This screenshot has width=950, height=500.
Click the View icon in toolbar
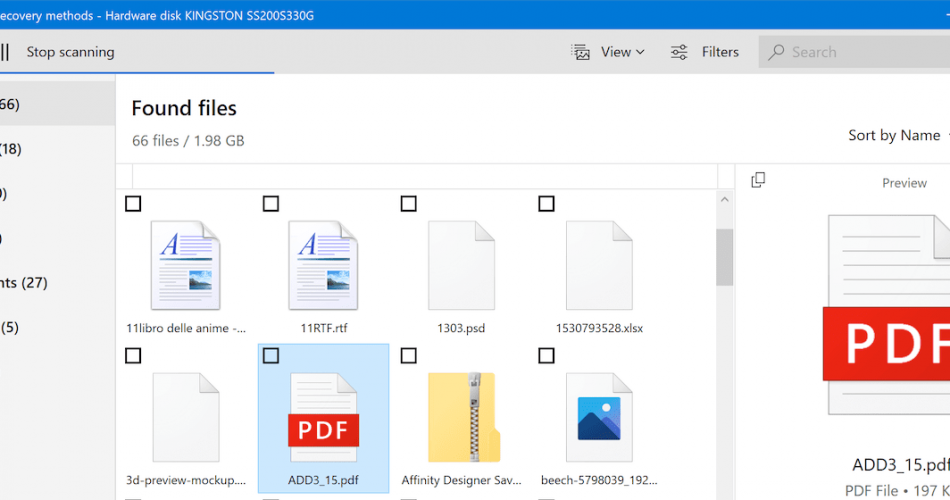[x=581, y=52]
